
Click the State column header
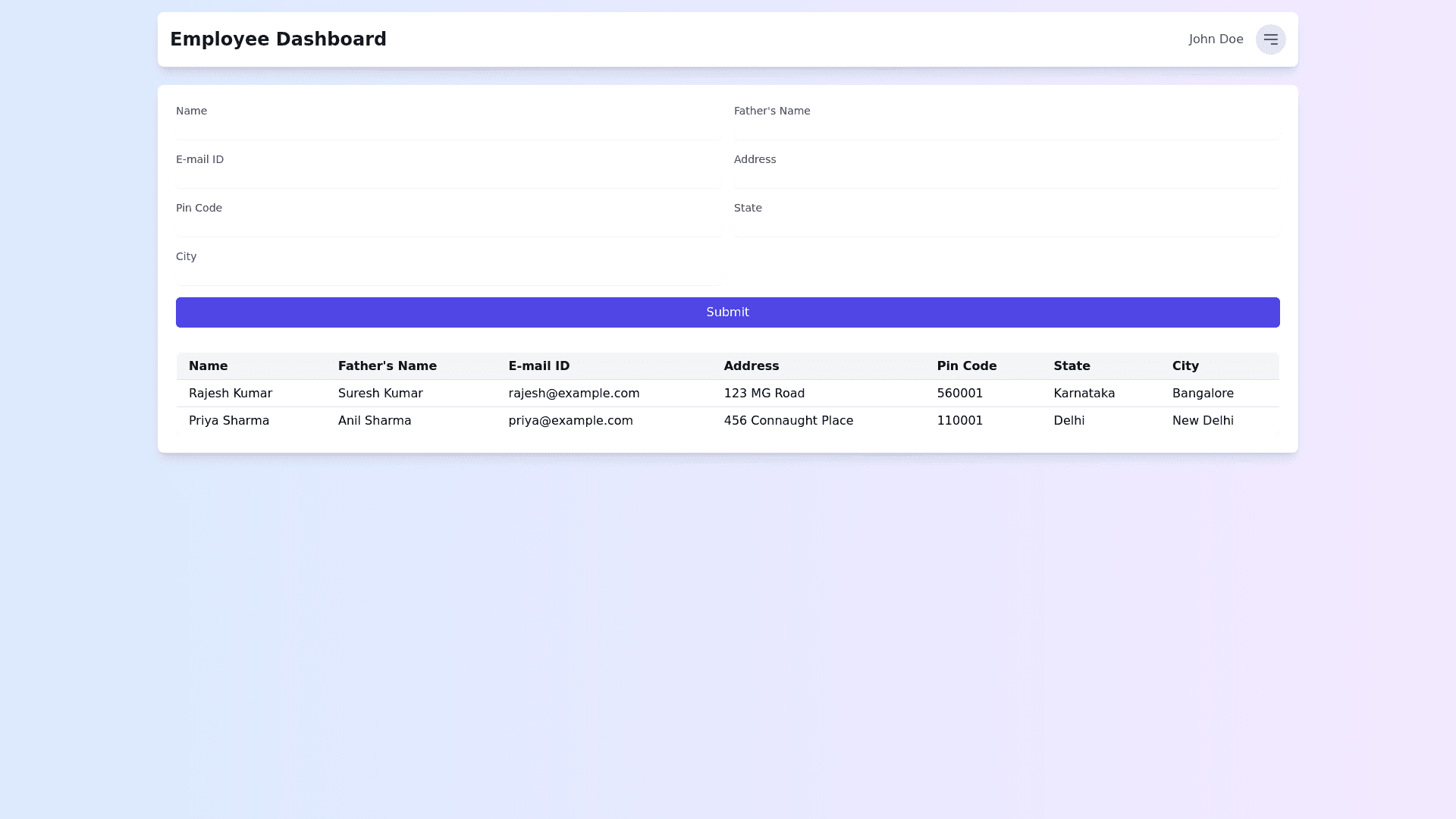(1072, 366)
